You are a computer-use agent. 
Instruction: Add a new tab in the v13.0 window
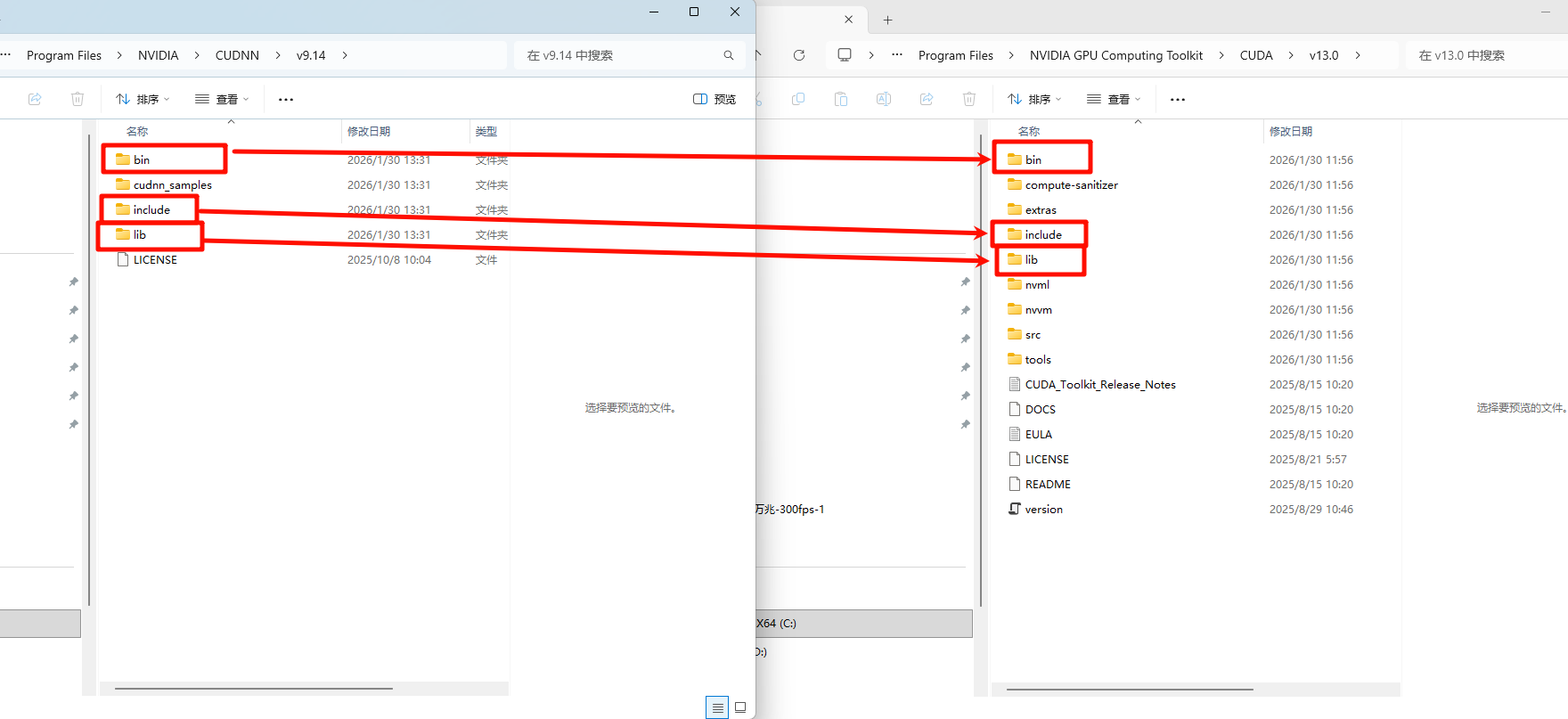click(887, 20)
